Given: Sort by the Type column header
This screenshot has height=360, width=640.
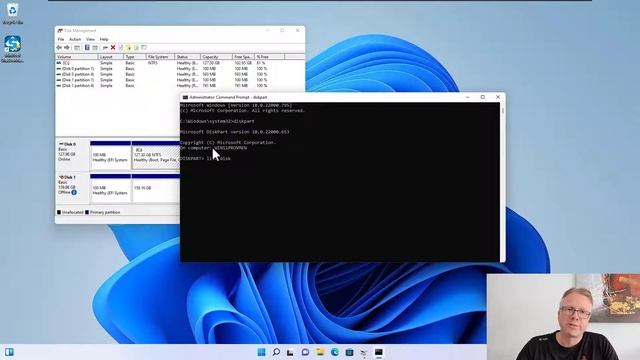Looking at the screenshot, I should (x=135, y=57).
